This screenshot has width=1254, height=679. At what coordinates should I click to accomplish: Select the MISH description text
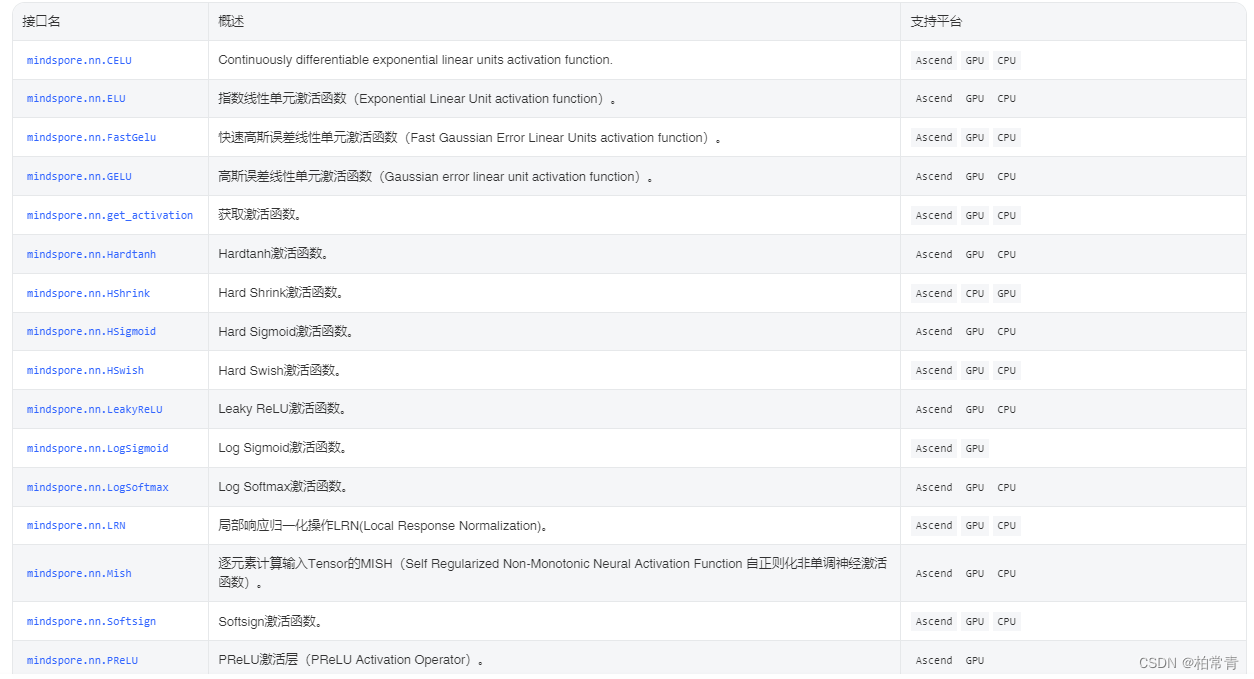(552, 573)
